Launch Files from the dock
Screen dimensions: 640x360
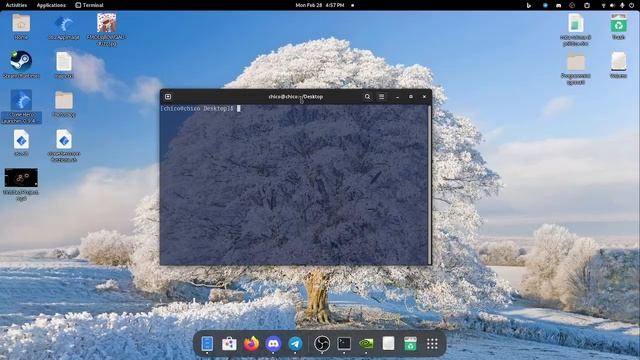tap(207, 344)
